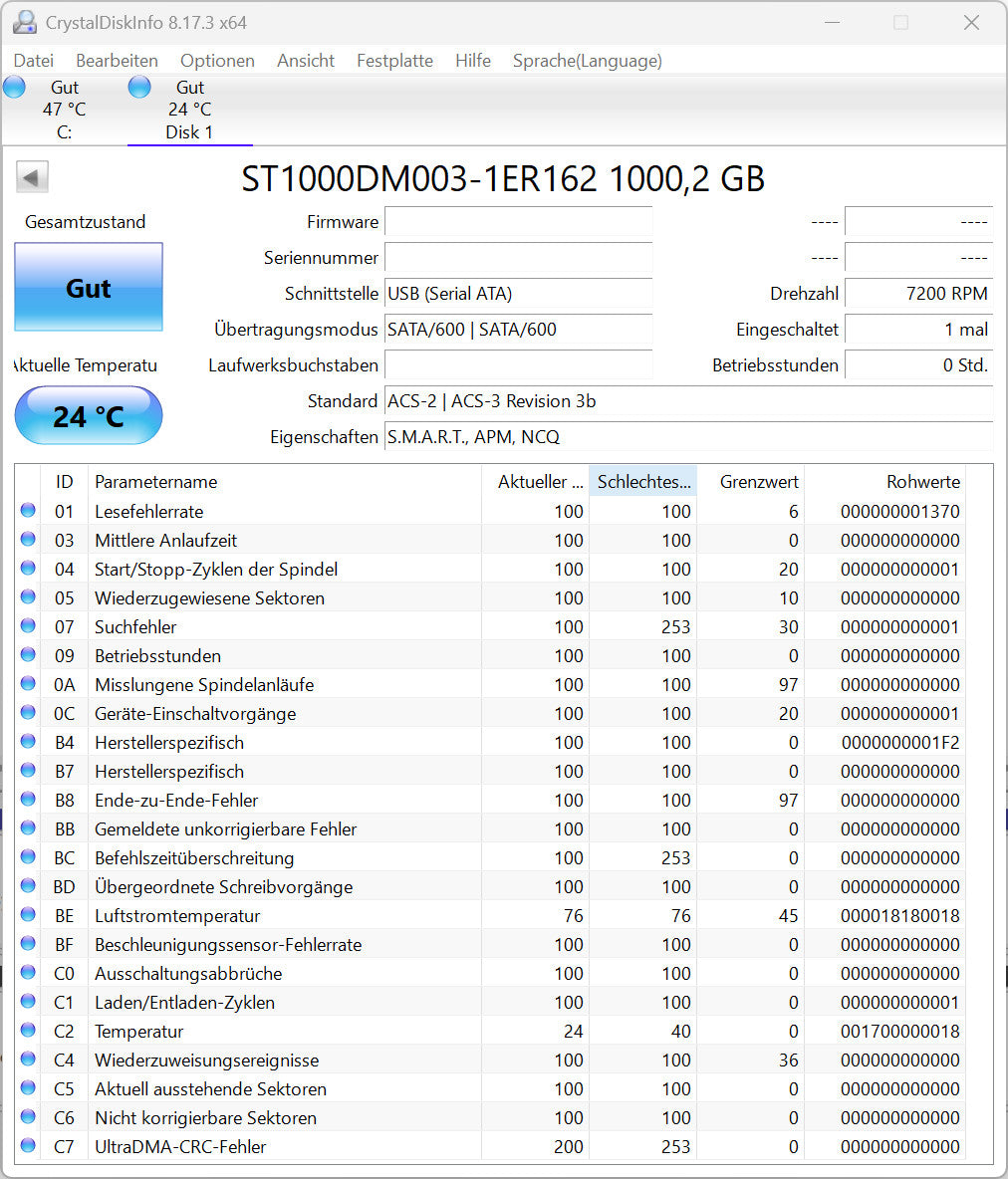1008x1179 pixels.
Task: Open the Optionen menu
Action: [217, 61]
